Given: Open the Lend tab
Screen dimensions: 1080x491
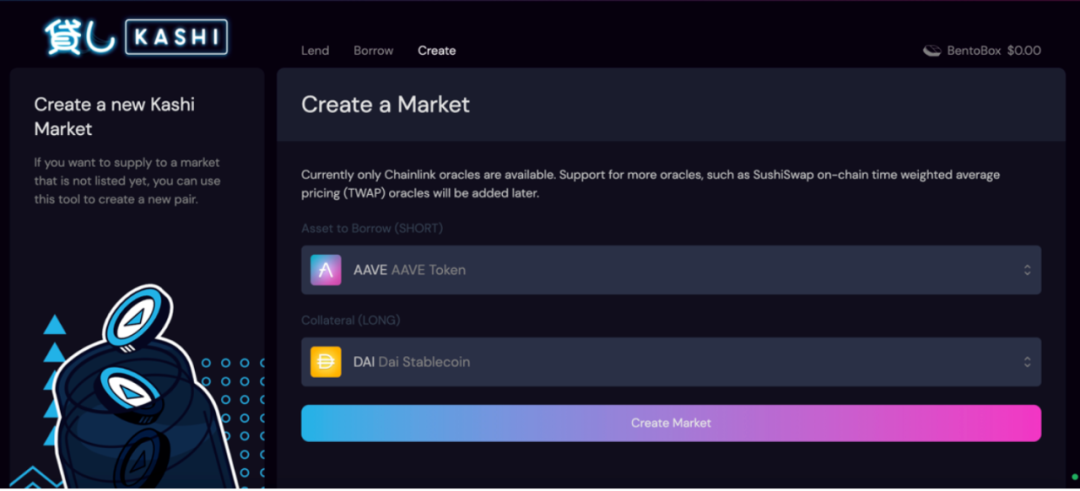Looking at the screenshot, I should click(315, 51).
